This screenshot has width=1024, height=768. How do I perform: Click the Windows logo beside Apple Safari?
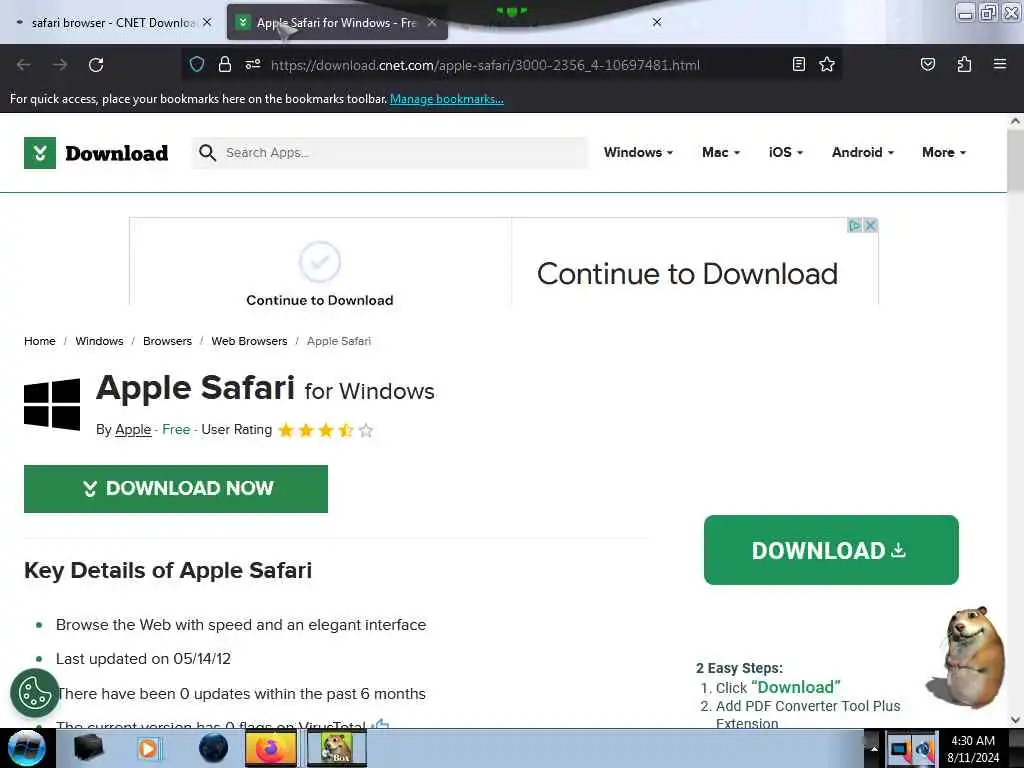(x=52, y=404)
